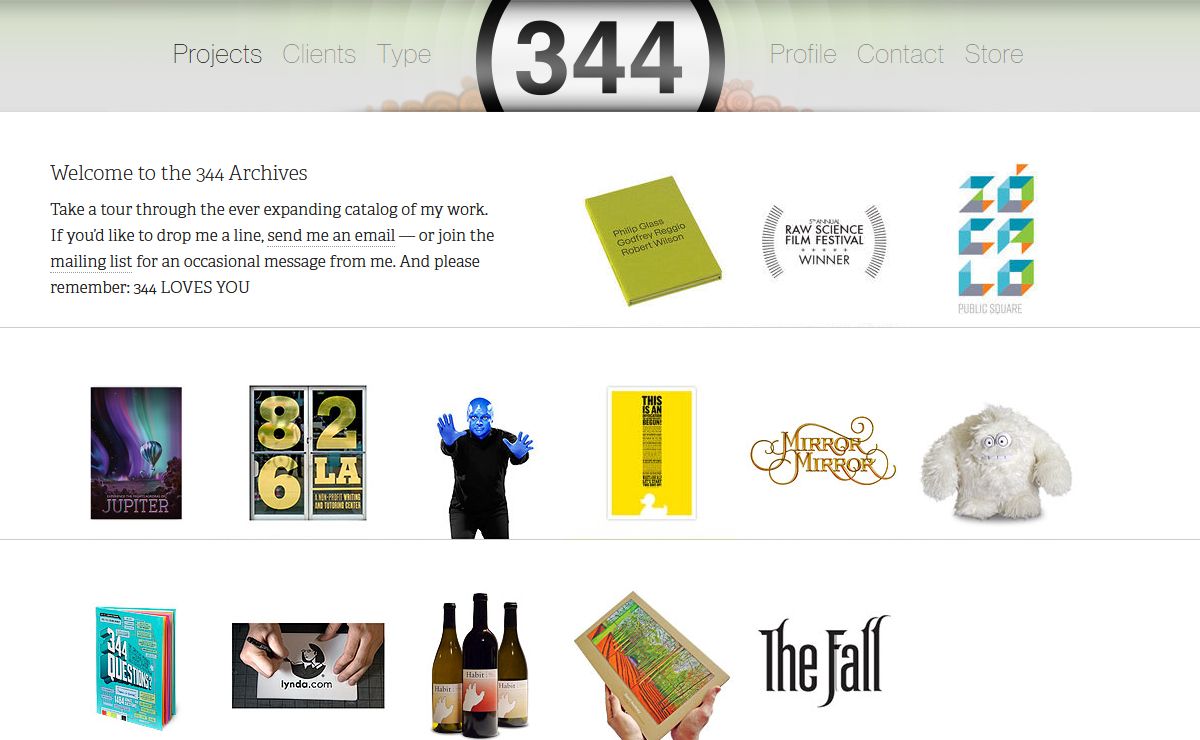This screenshot has height=740, width=1200.
Task: Open the white furry yeti toy project
Action: tap(996, 463)
